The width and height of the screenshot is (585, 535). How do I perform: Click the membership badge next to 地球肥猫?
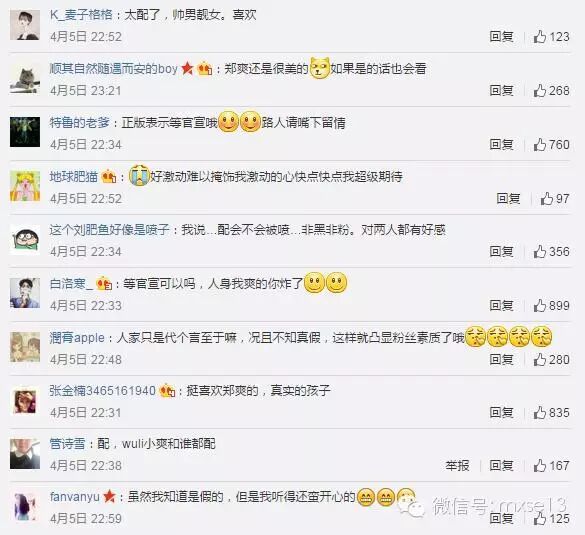click(109, 176)
